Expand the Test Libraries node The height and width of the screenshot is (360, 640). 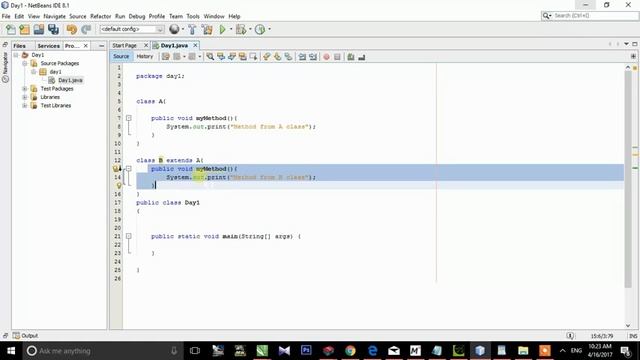click(x=25, y=105)
